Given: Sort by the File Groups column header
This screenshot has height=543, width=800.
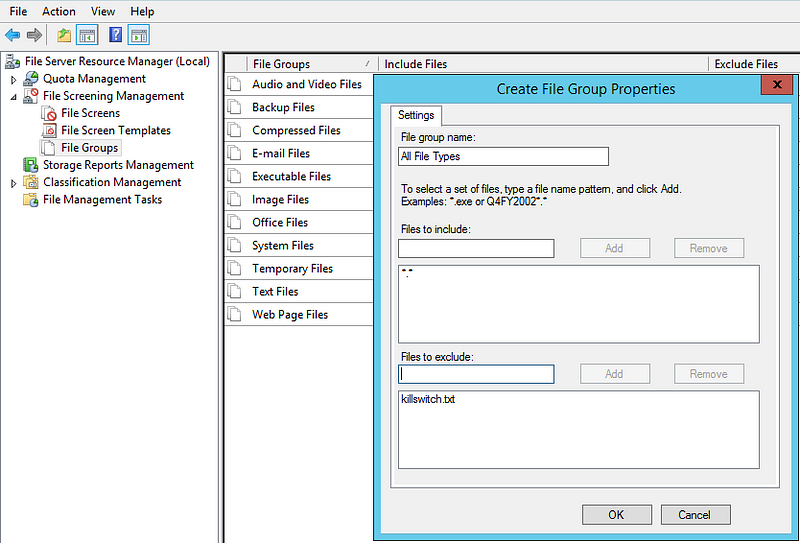Looking at the screenshot, I should coord(311,64).
